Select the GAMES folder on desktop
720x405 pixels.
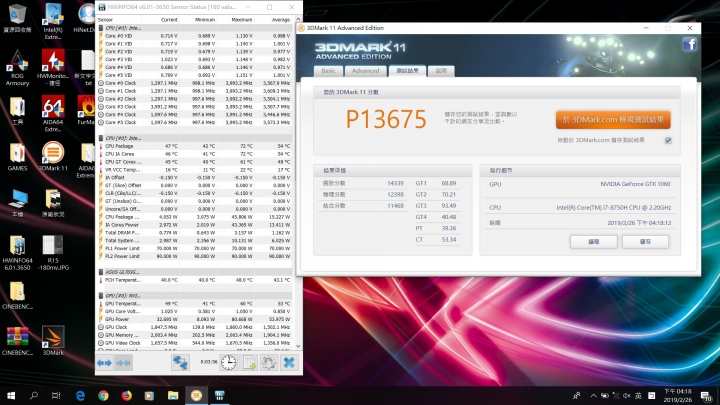pyautogui.click(x=17, y=157)
